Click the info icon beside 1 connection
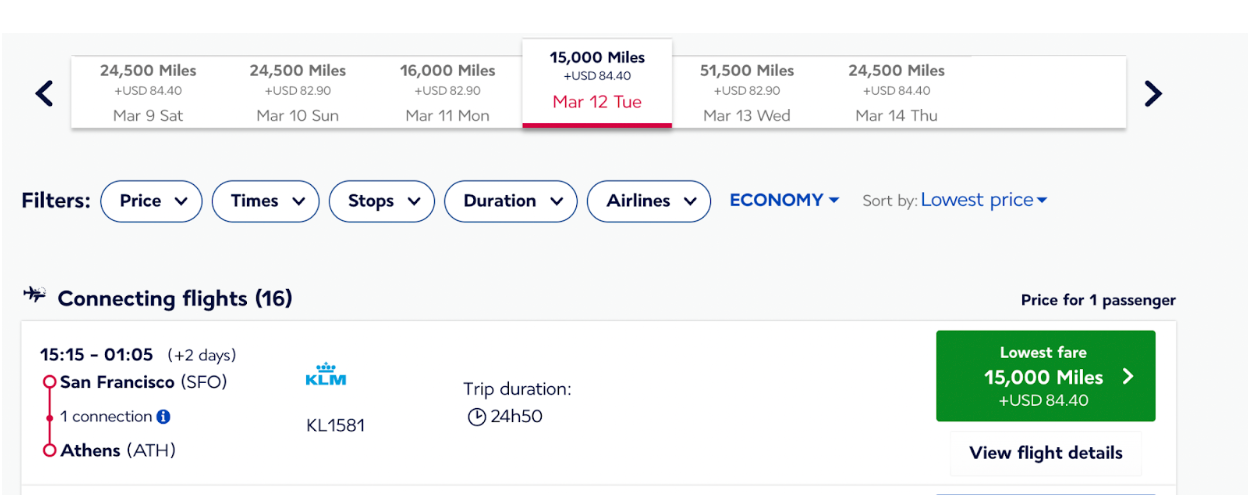Viewport: 1248px width, 504px height. point(163,416)
